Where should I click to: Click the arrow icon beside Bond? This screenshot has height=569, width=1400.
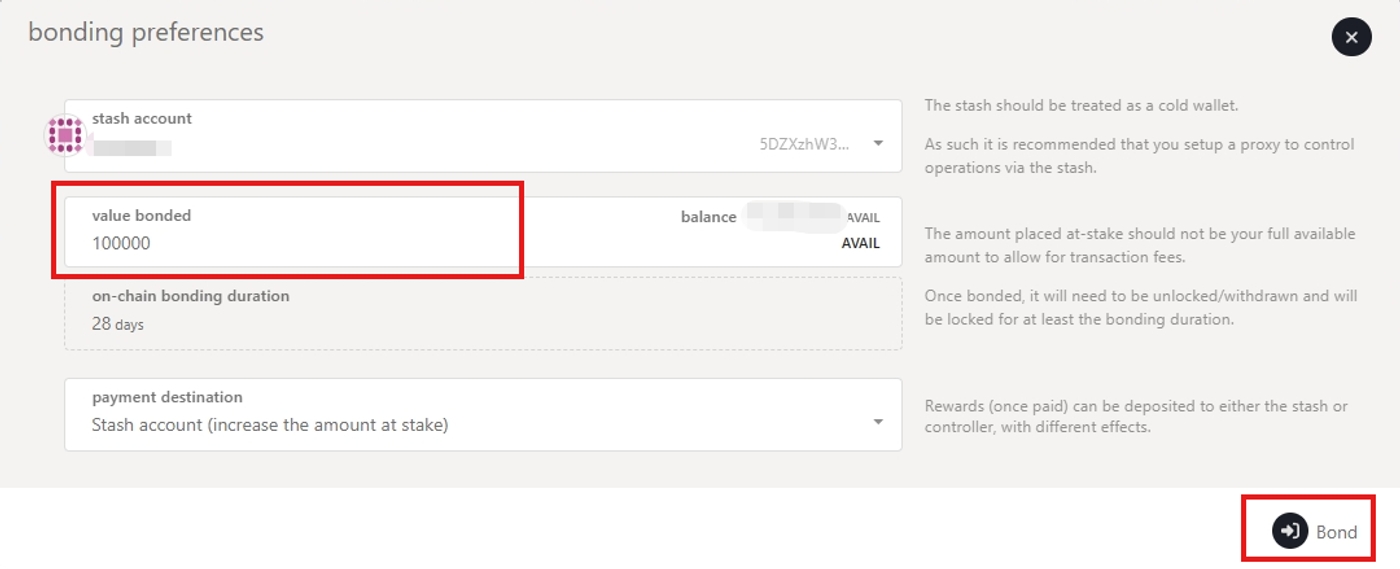[1290, 531]
